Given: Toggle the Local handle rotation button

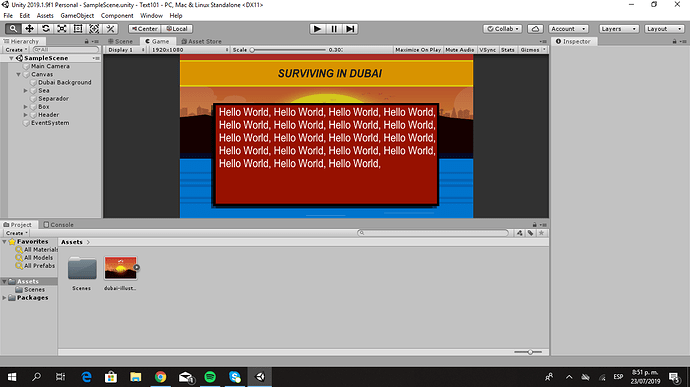Looking at the screenshot, I should click(x=177, y=29).
